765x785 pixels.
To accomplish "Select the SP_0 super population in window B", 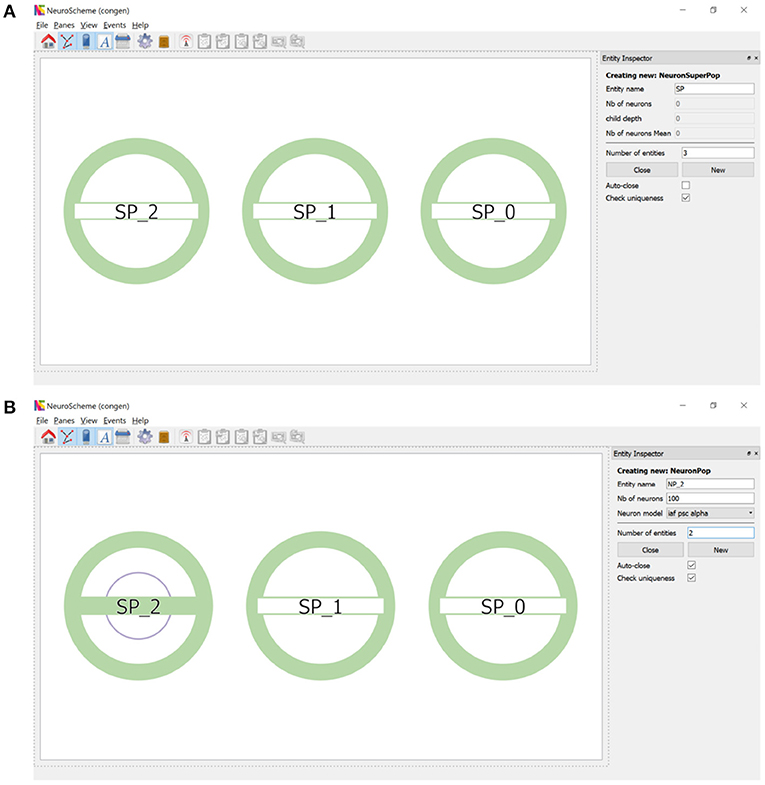I will click(503, 606).
